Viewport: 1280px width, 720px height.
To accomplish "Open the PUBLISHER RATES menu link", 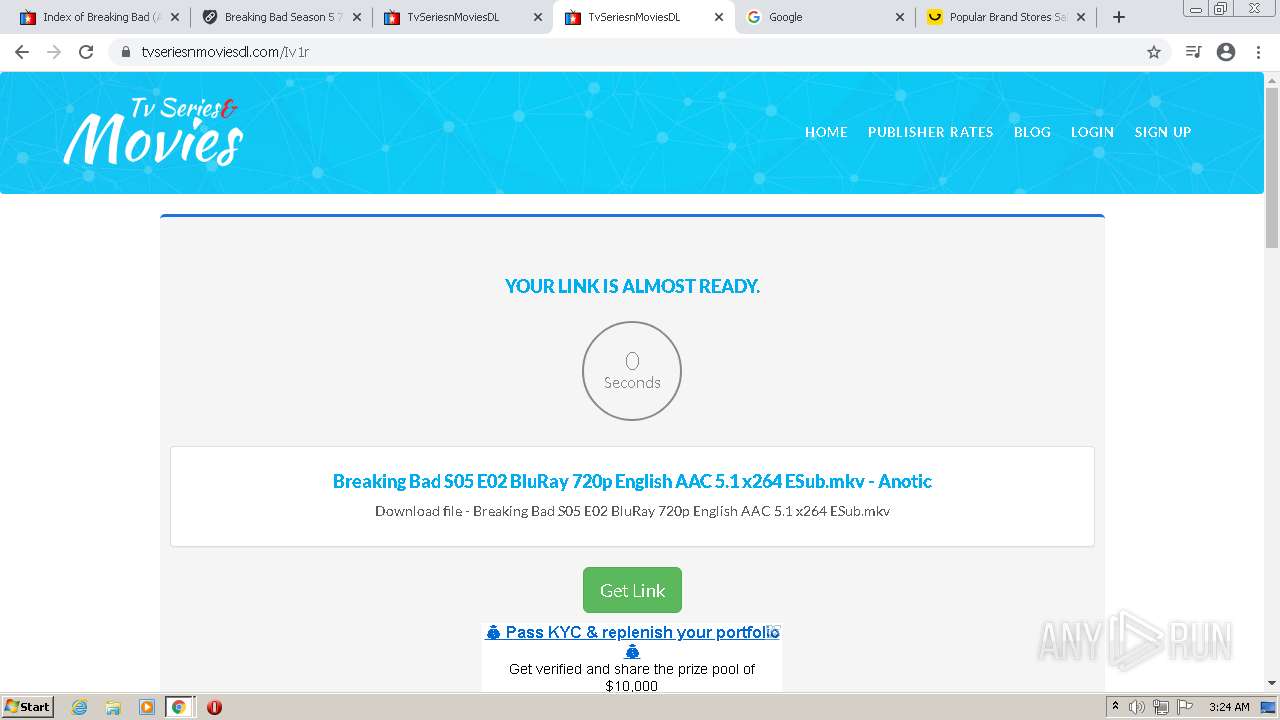I will click(930, 132).
